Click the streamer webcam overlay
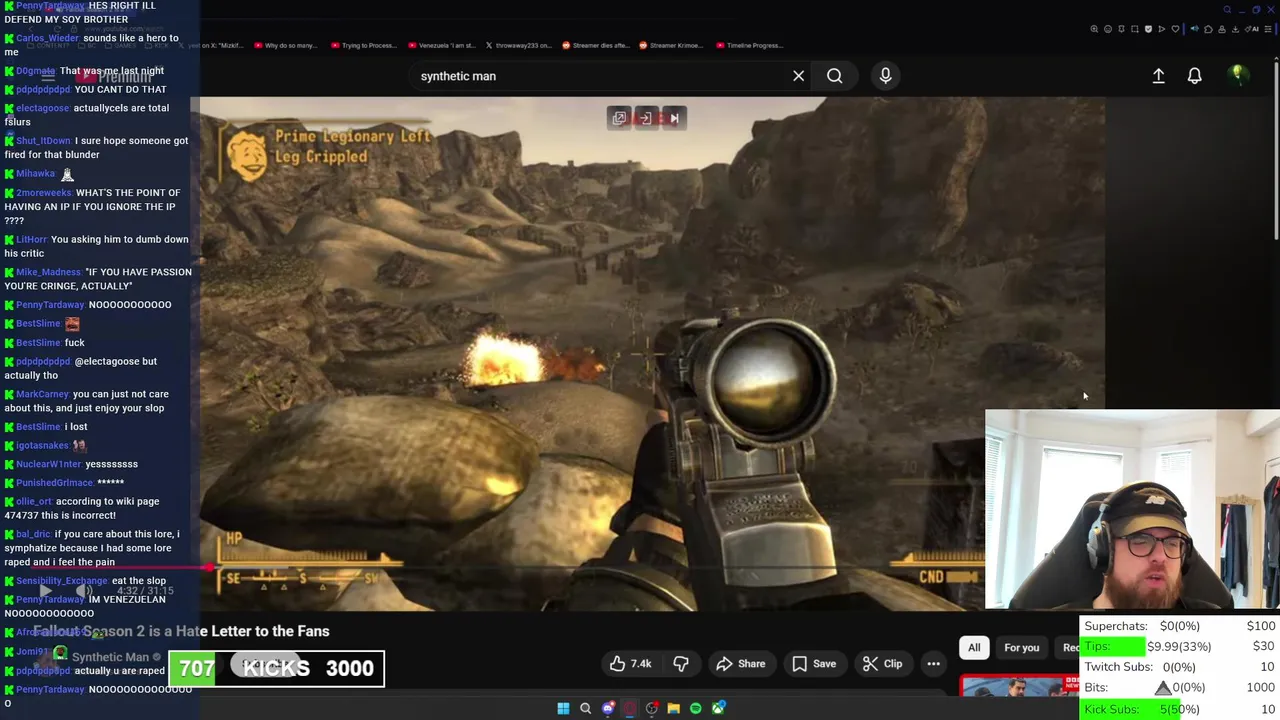Viewport: 1280px width, 720px height. [x=1132, y=509]
